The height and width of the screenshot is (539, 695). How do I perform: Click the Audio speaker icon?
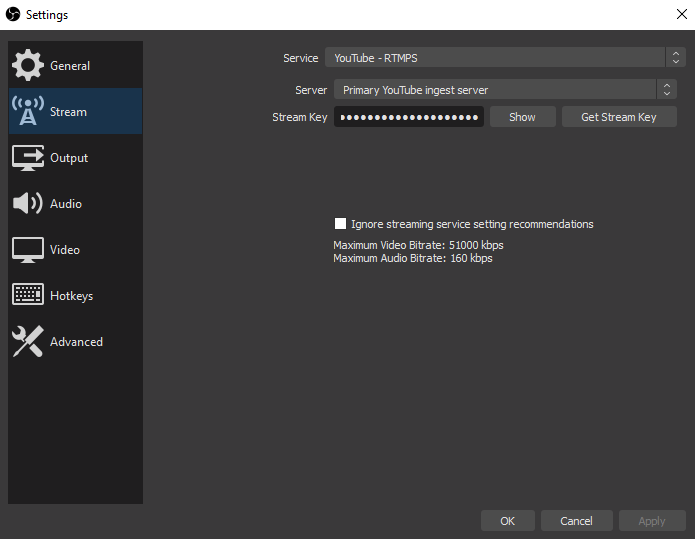click(27, 204)
